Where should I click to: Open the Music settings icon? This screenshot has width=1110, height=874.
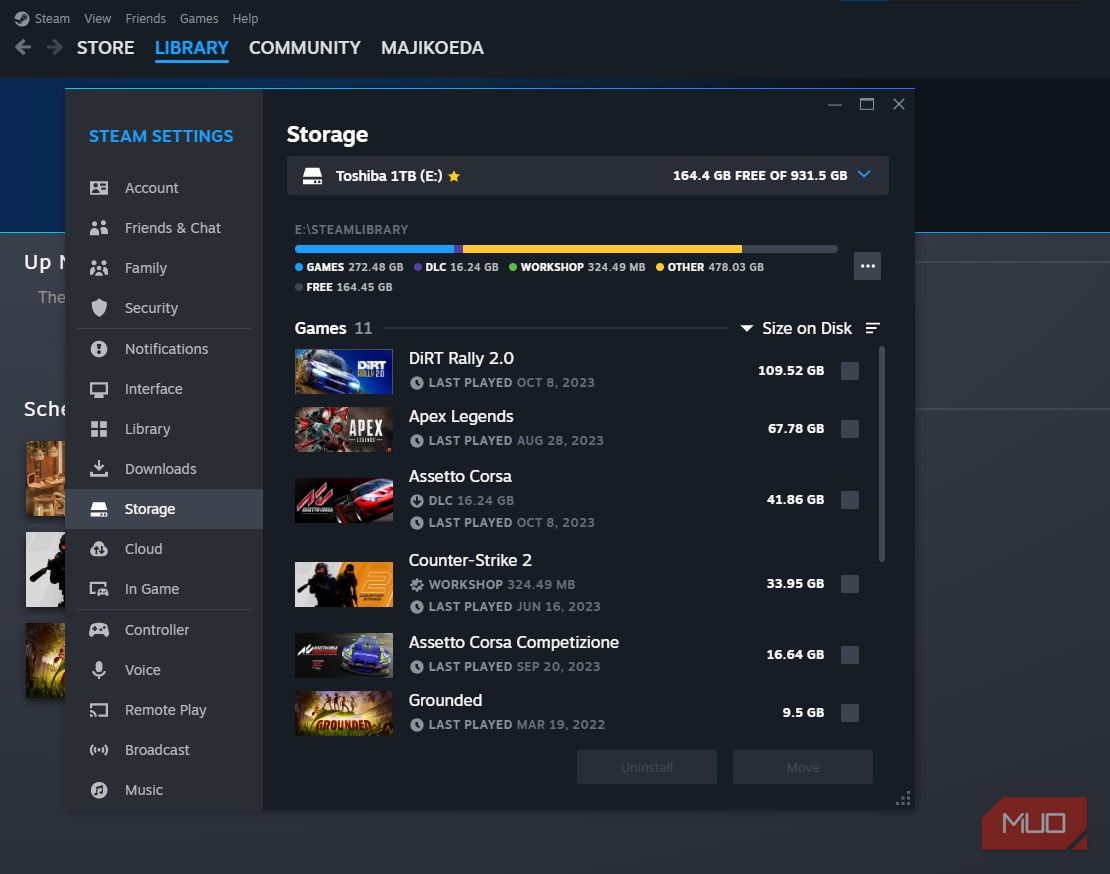[x=99, y=790]
